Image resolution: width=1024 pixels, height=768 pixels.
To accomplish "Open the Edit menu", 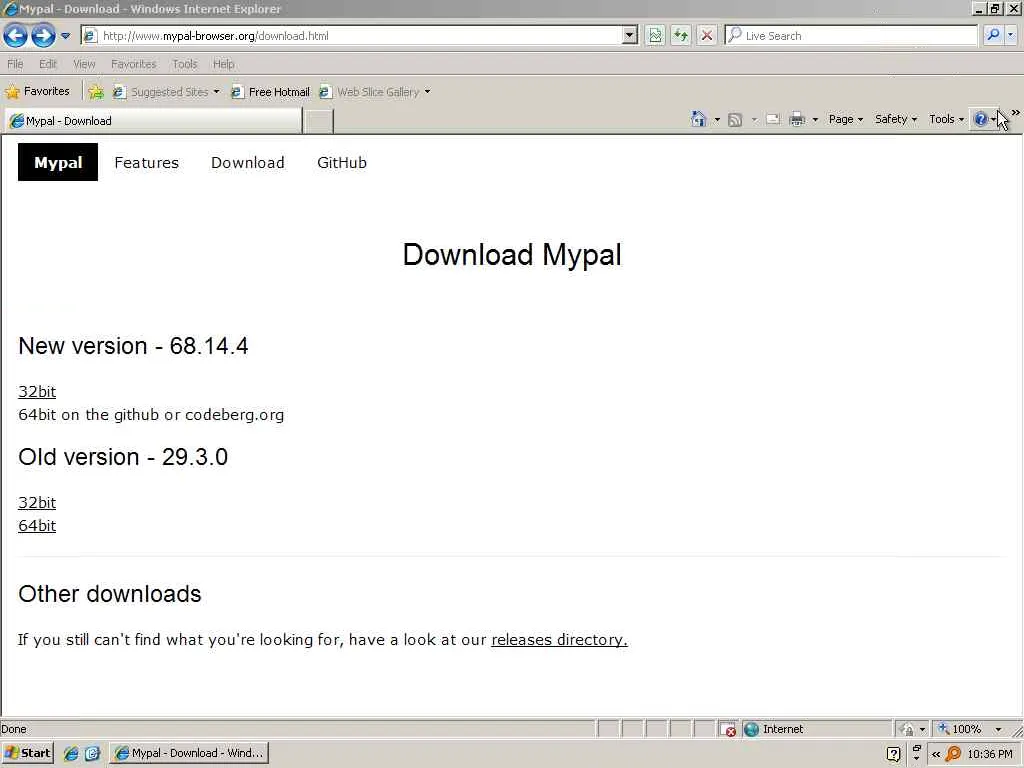I will 48,64.
